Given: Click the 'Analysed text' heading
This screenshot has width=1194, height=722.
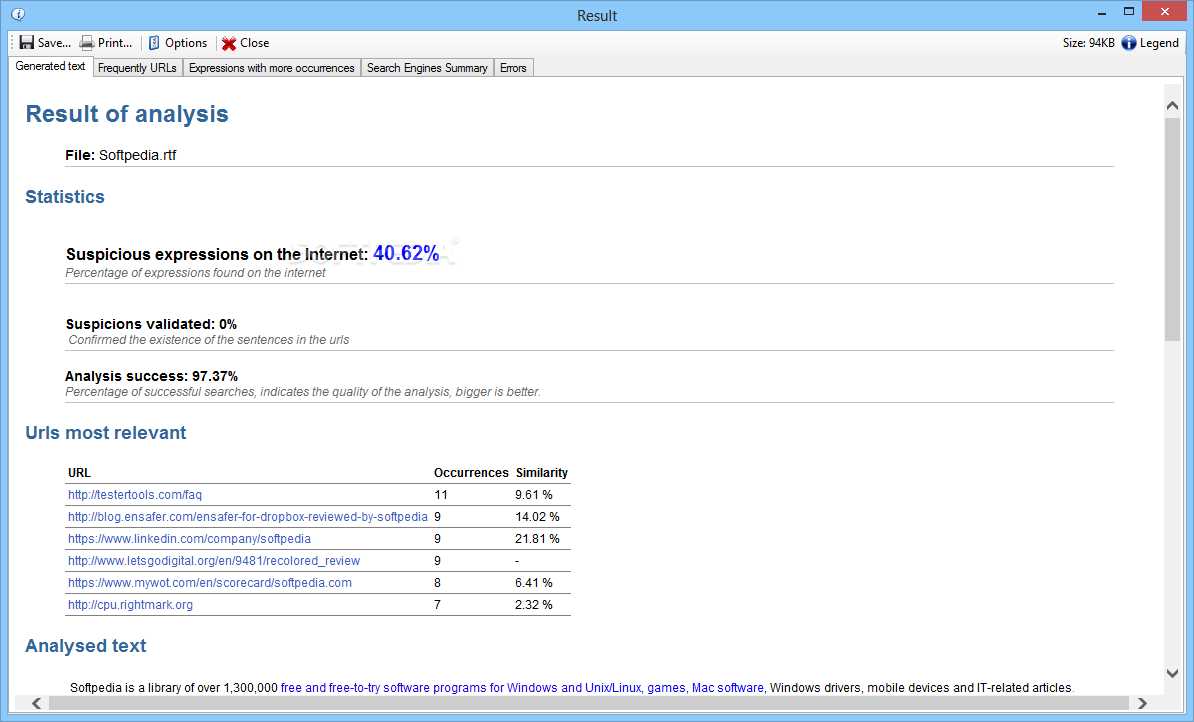Looking at the screenshot, I should pyautogui.click(x=85, y=646).
